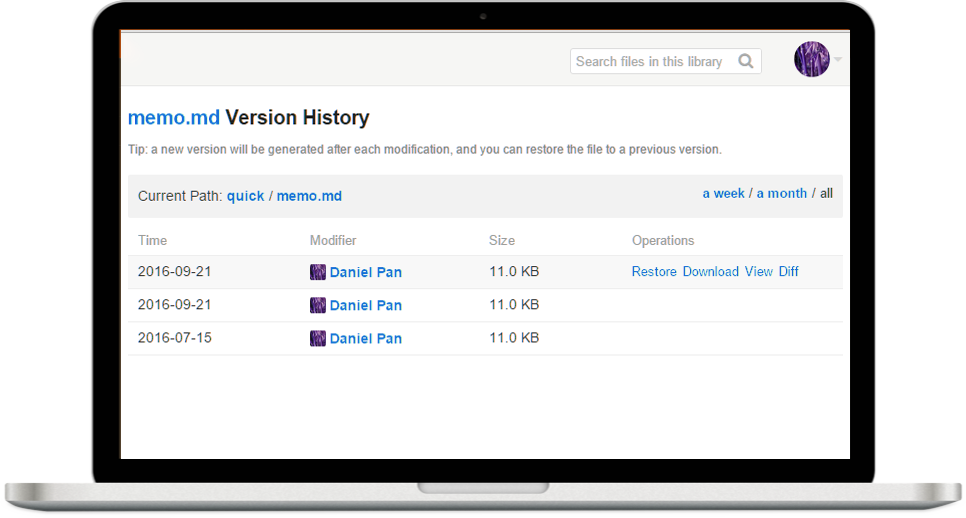Show 'all' version history
This screenshot has width=966, height=518.
[826, 193]
